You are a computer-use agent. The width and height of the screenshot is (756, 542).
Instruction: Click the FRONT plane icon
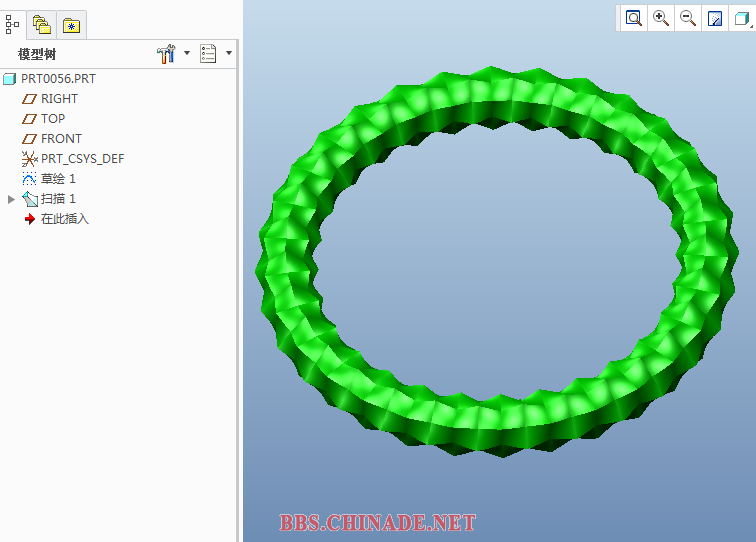(29, 139)
